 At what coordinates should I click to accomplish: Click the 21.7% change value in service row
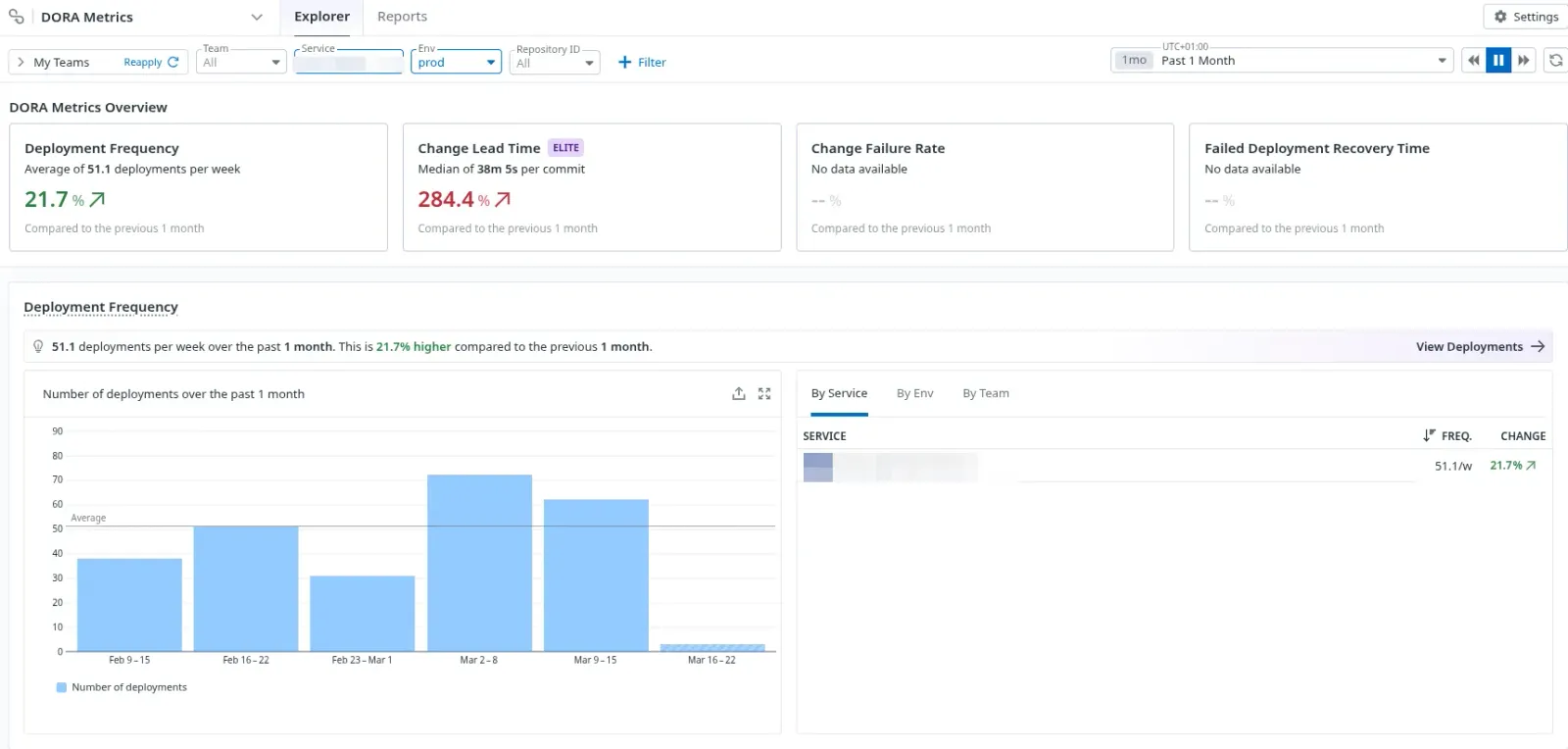click(1513, 466)
